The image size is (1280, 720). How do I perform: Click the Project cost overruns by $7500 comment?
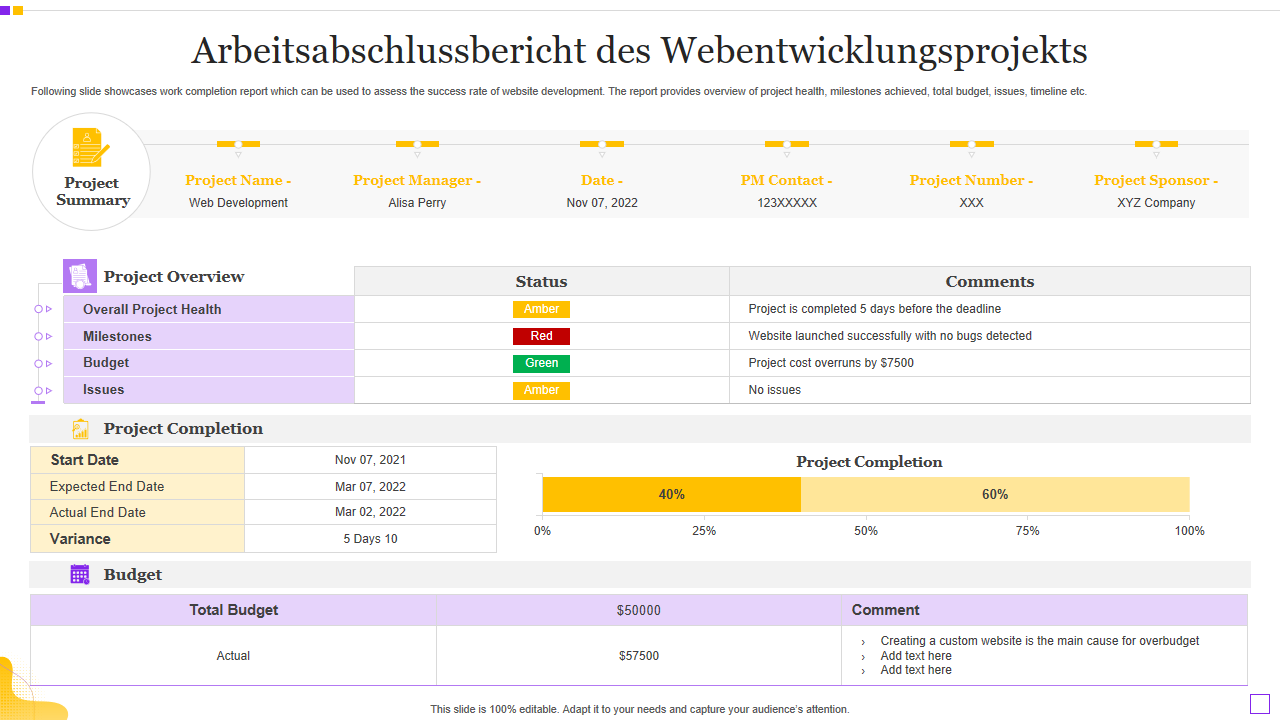[831, 363]
